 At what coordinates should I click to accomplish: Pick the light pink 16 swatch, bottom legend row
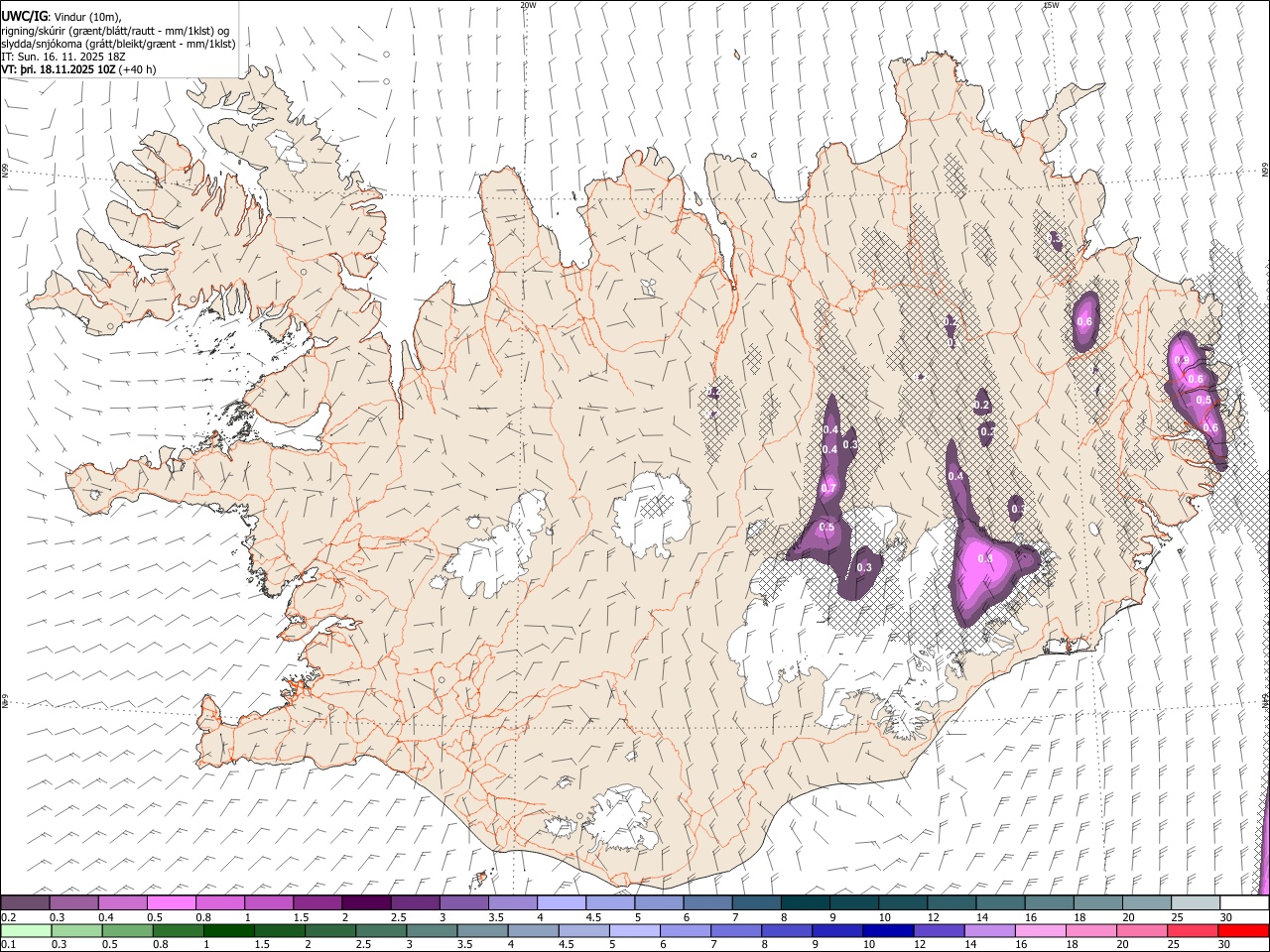coord(1039,930)
